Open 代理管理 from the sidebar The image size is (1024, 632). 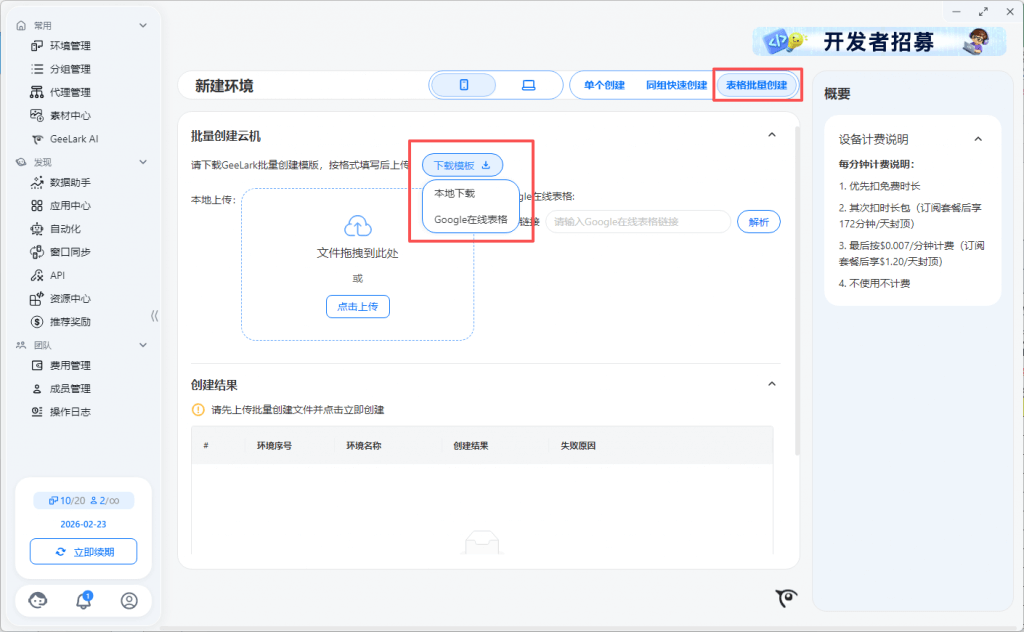pos(70,92)
